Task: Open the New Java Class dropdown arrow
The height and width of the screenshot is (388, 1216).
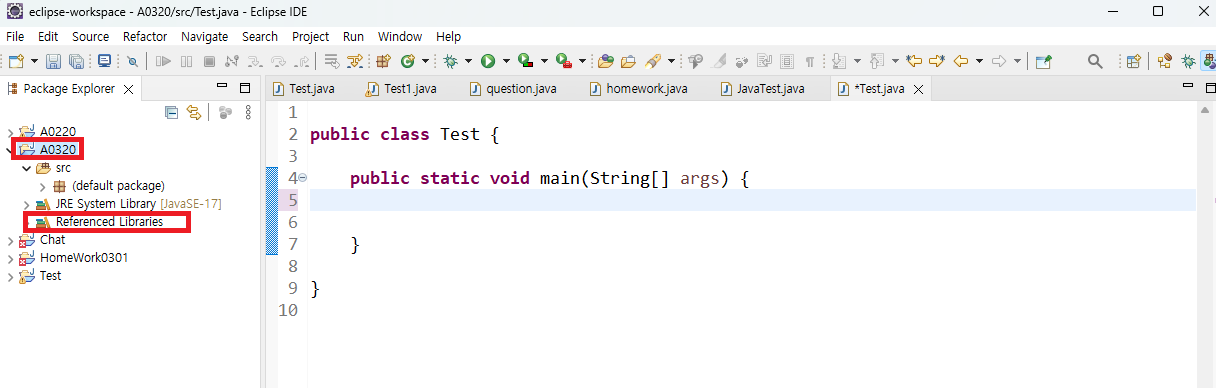Action: (425, 61)
